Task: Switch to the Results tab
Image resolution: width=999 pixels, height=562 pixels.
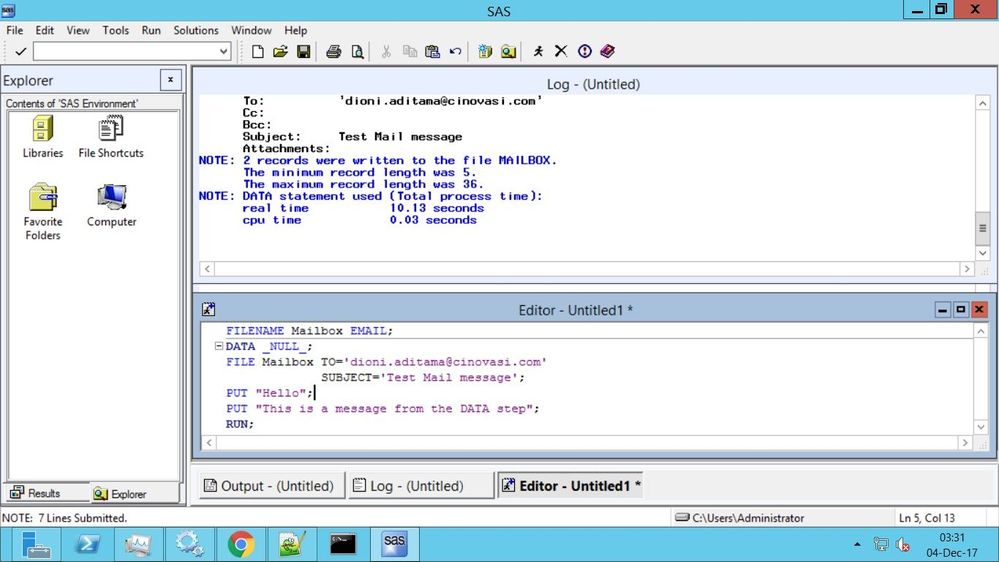Action: [36, 493]
